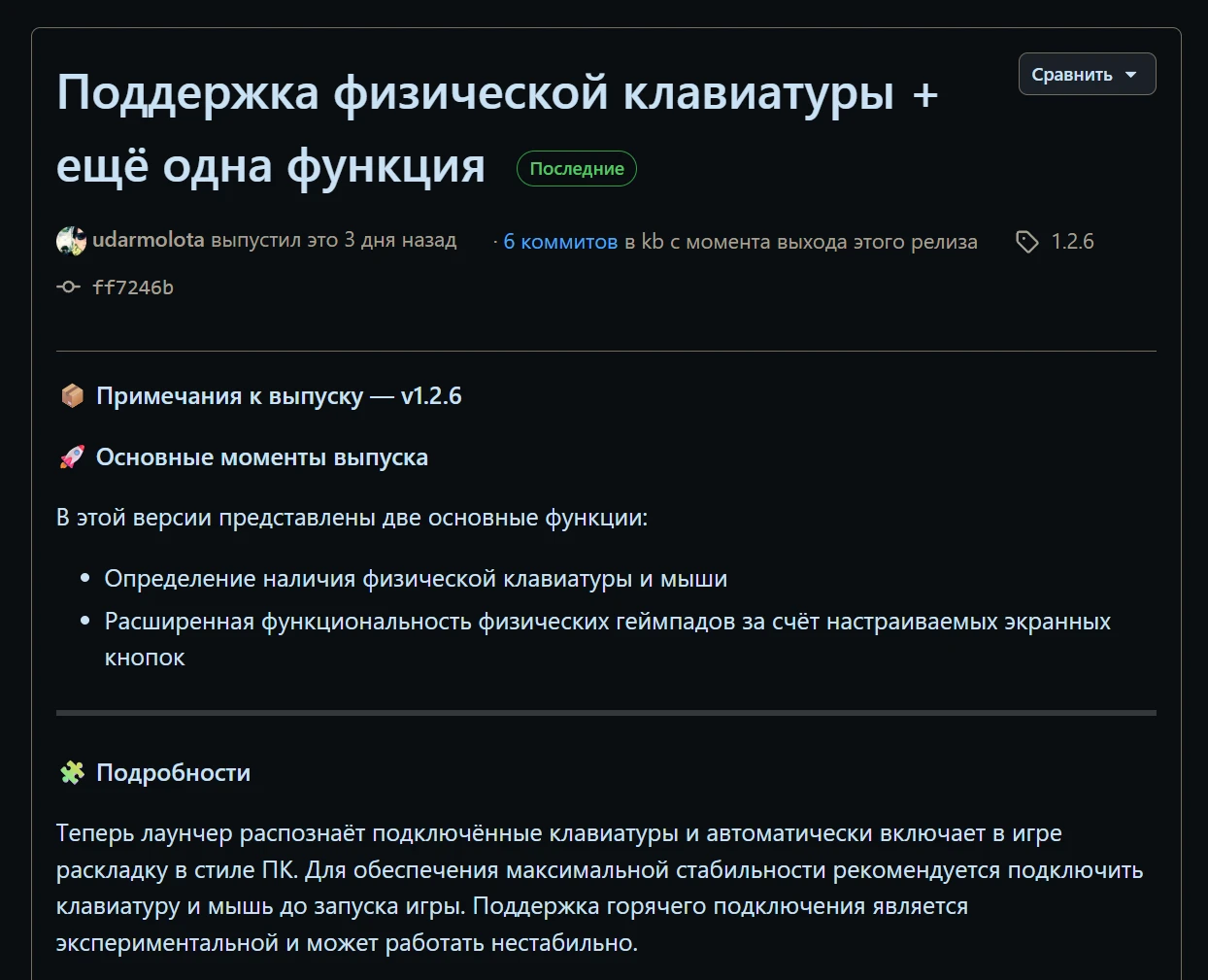The height and width of the screenshot is (980, 1208).
Task: Click the puzzle piece emoji icon
Action: click(73, 773)
